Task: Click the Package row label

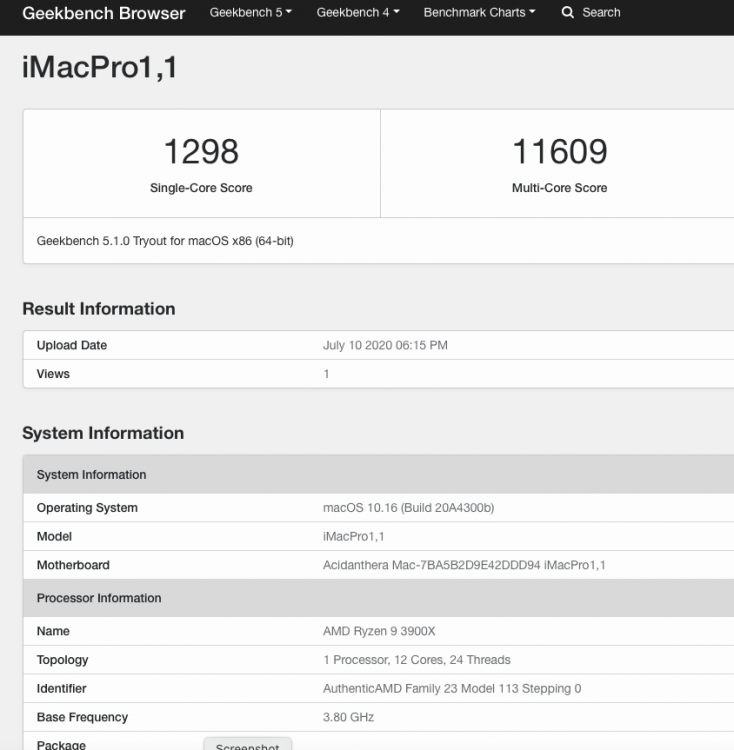Action: click(x=61, y=745)
